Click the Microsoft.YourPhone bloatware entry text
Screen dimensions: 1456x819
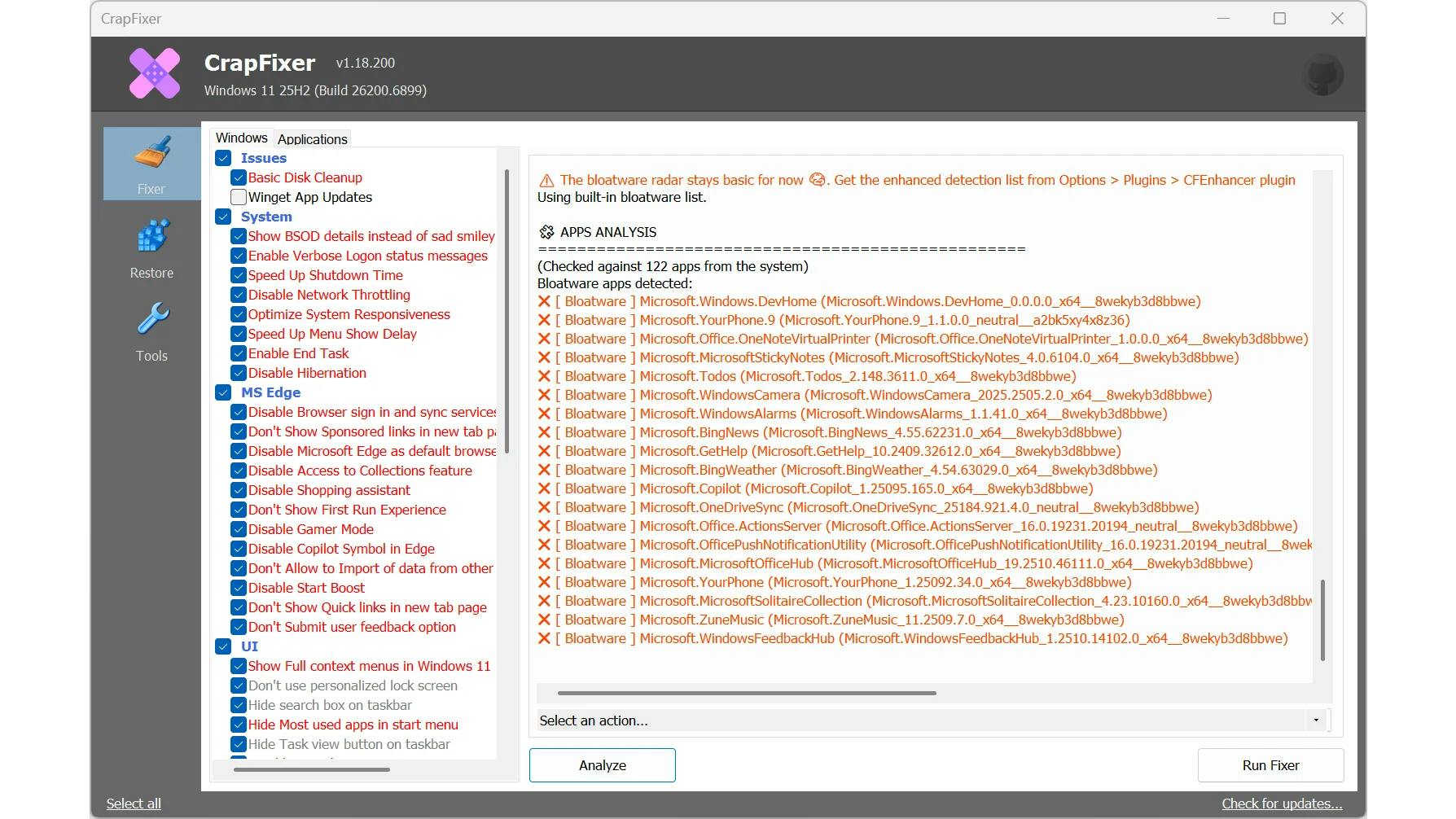pos(844,583)
